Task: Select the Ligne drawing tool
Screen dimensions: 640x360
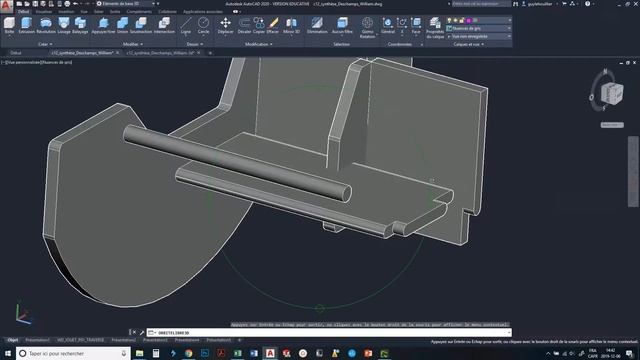Action: 186,26
